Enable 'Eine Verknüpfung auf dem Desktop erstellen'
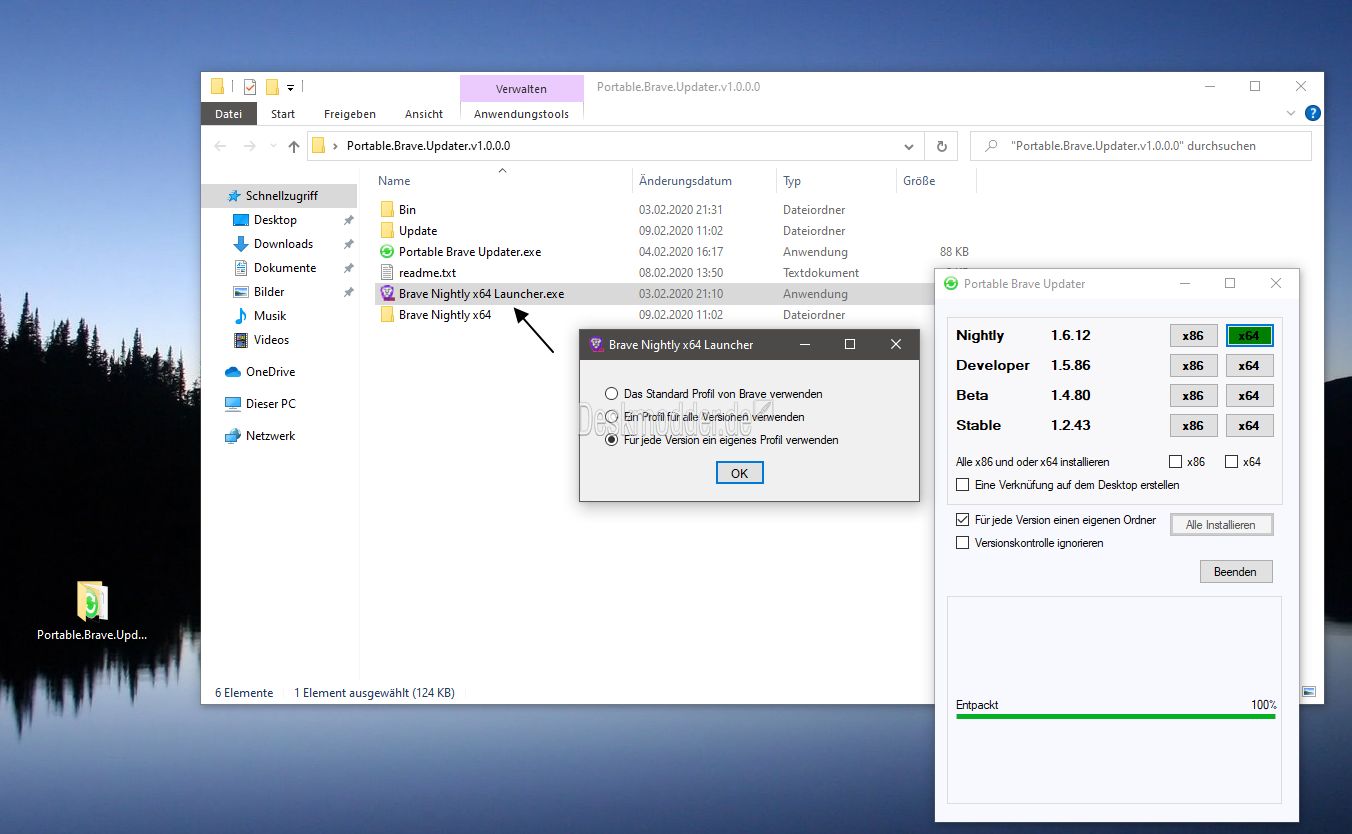The width and height of the screenshot is (1352, 834). click(x=963, y=485)
